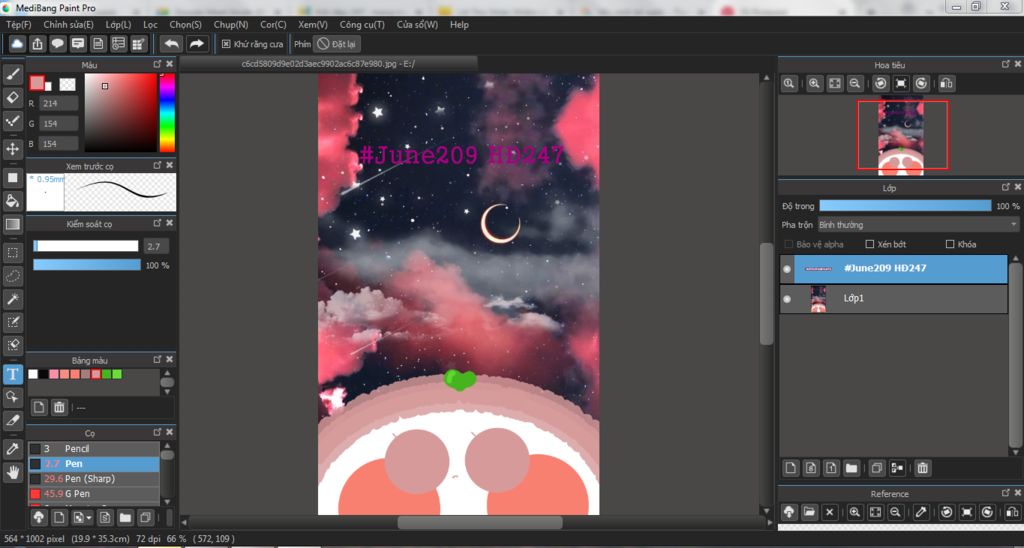Open the Lọc filter menu

pos(150,24)
